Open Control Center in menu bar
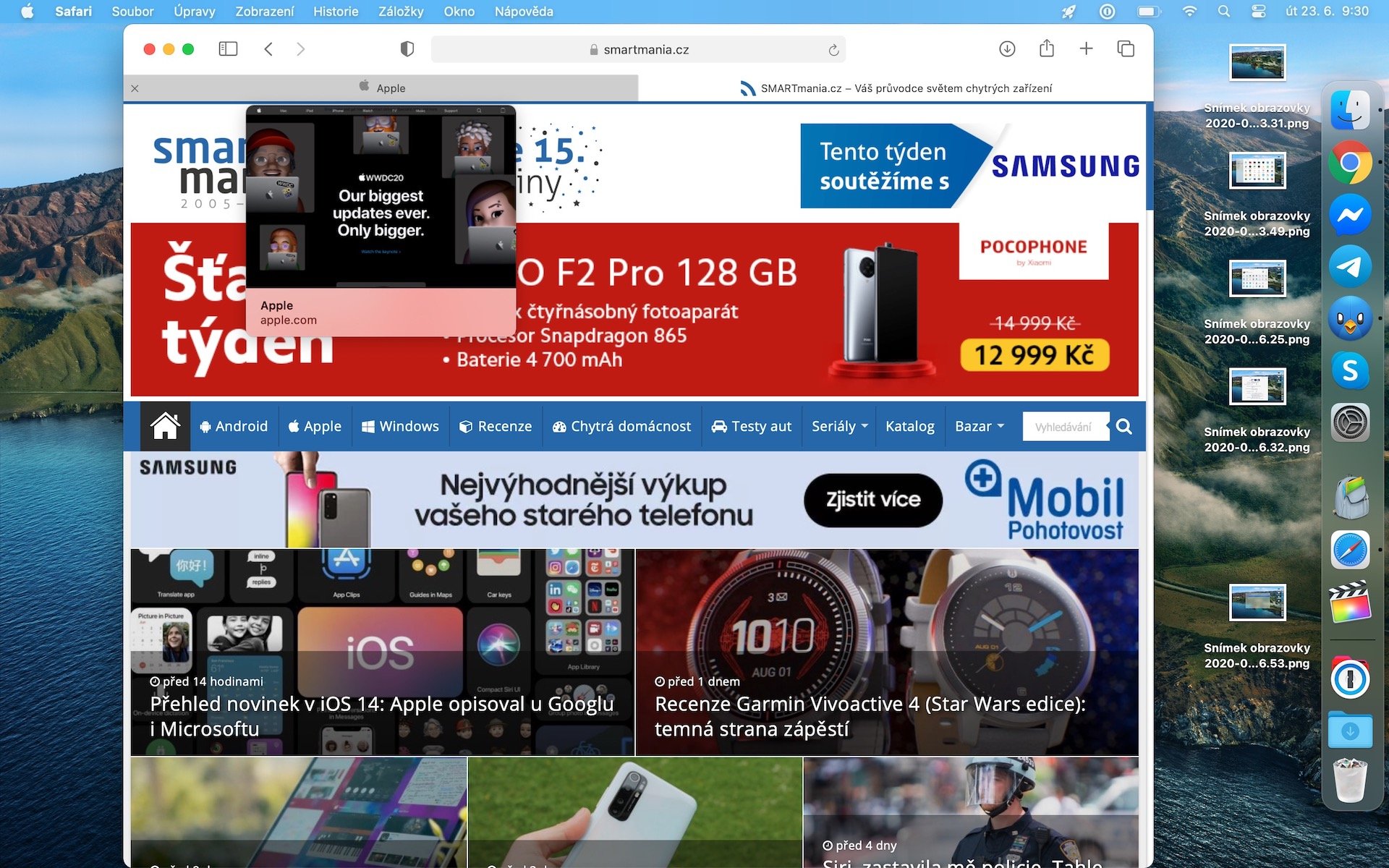This screenshot has height=868, width=1389. coord(1259,12)
